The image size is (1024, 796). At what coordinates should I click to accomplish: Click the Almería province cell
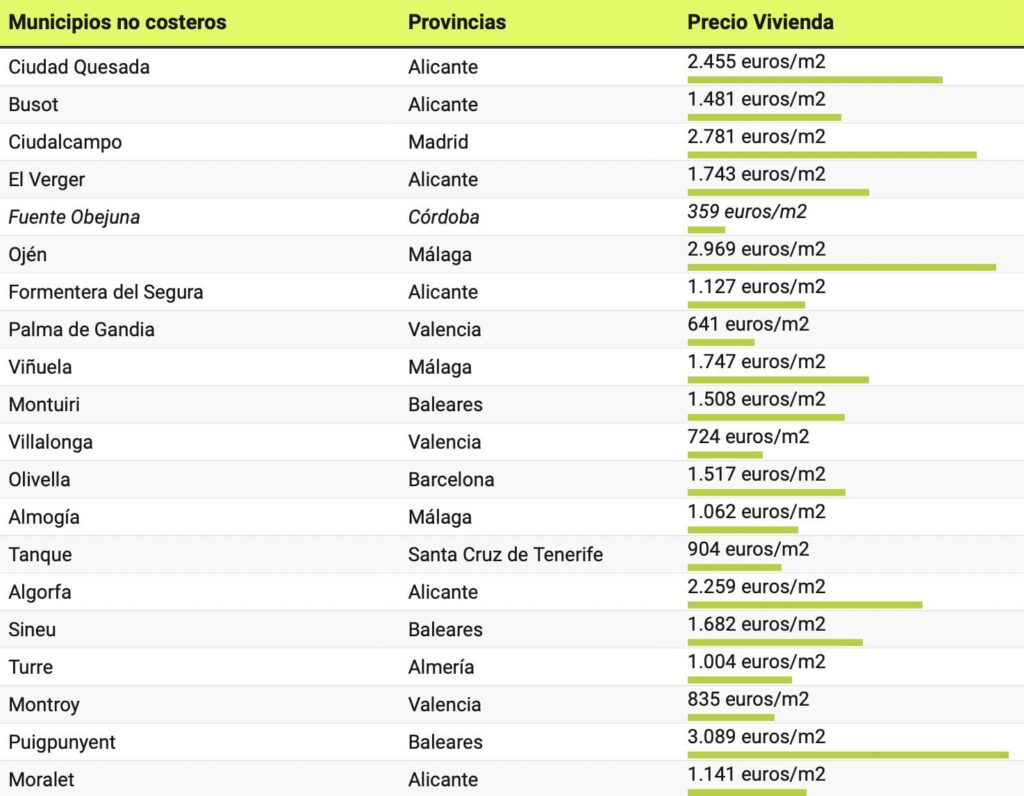tap(441, 667)
